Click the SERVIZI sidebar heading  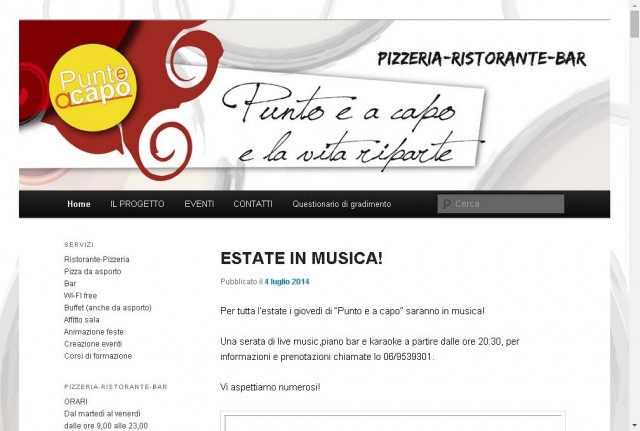79,244
